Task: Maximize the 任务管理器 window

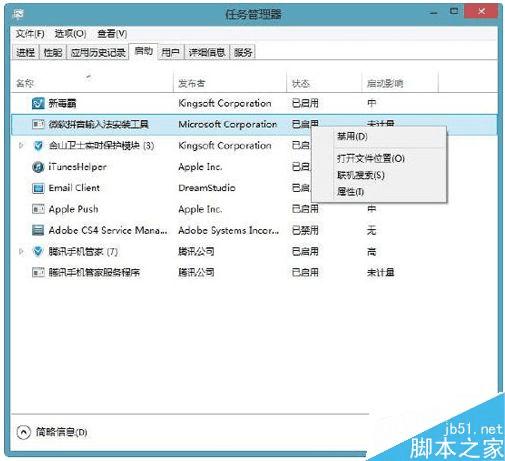Action: (x=454, y=12)
